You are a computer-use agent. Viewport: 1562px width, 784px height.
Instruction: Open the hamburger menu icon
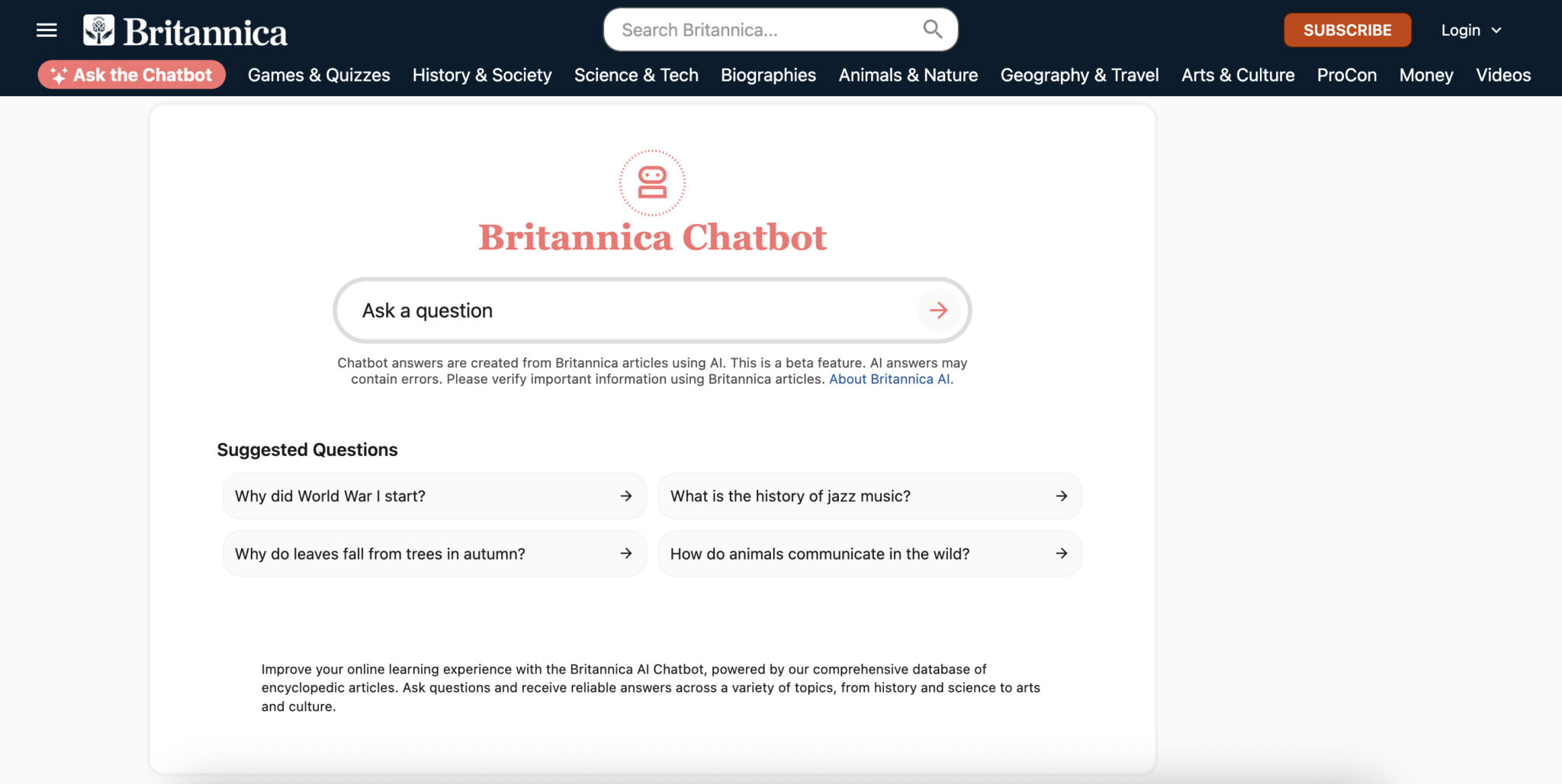pyautogui.click(x=47, y=31)
